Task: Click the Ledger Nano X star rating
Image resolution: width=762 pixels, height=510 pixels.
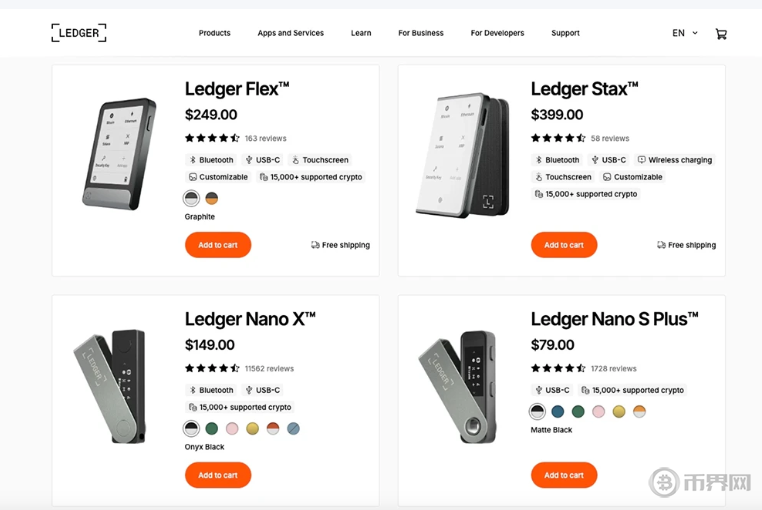Action: point(212,368)
